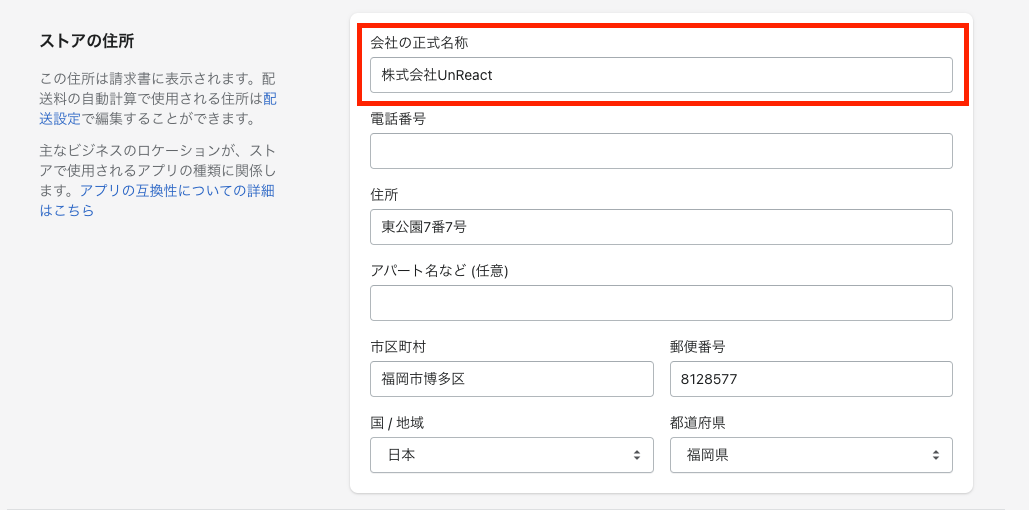The image size is (1029, 510).
Task: Open the 配送設定 link
Action: tap(60, 119)
